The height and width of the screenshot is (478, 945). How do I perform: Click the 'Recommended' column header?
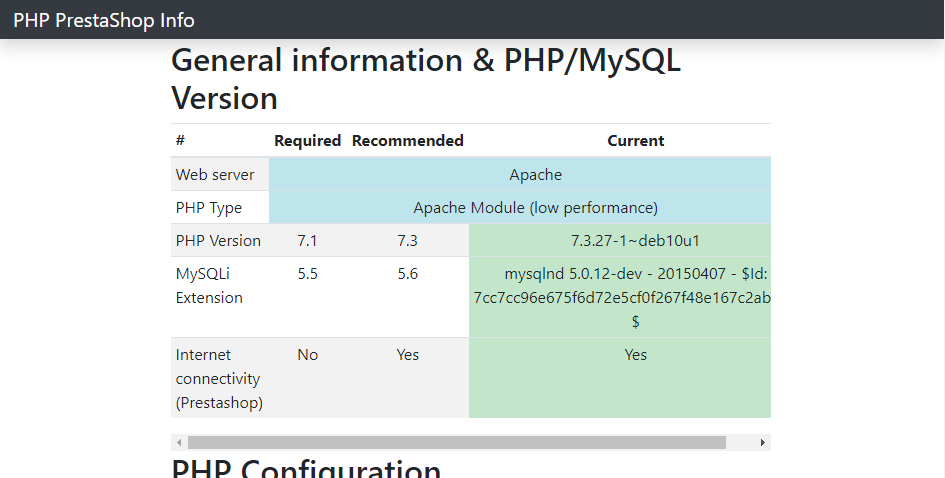[x=407, y=140]
